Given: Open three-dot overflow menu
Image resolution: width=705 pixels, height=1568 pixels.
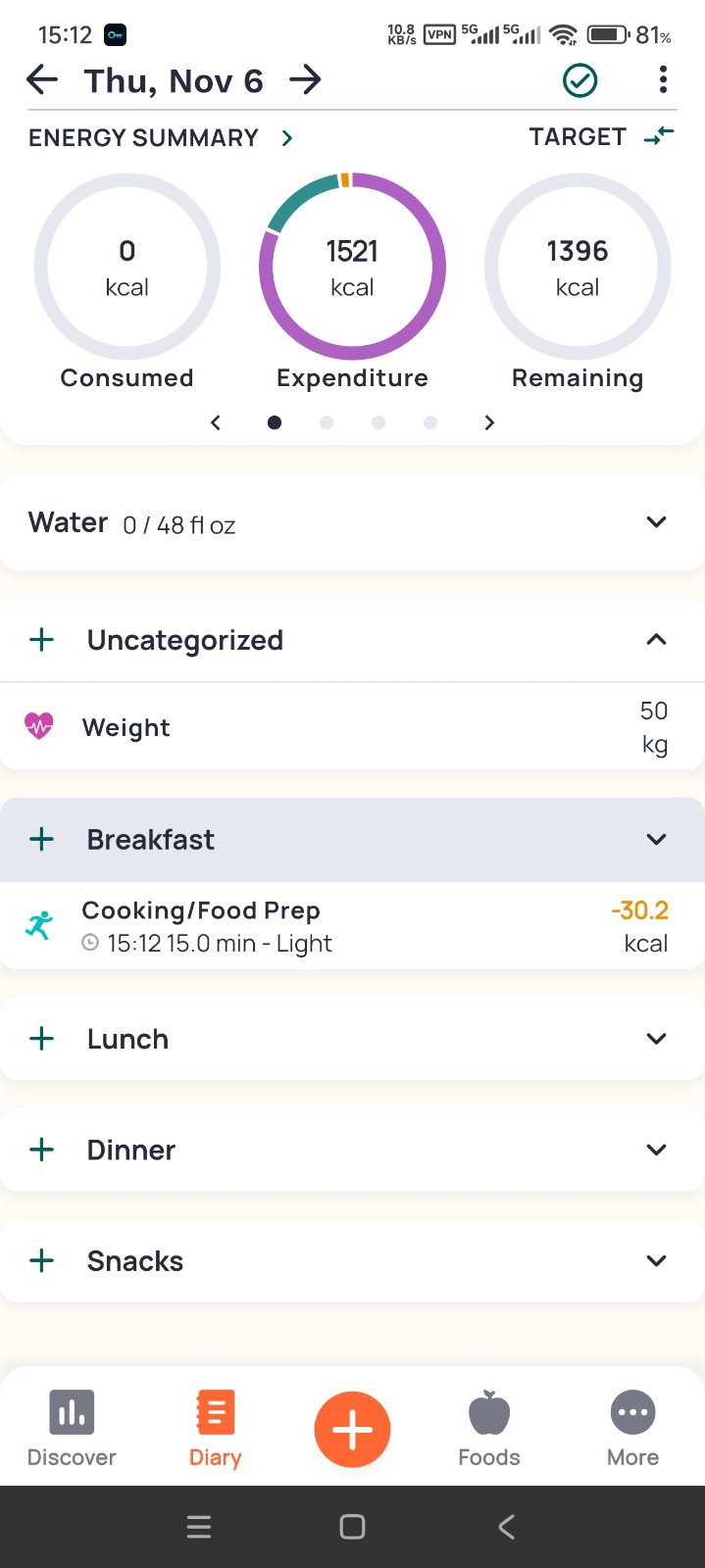Looking at the screenshot, I should (664, 80).
